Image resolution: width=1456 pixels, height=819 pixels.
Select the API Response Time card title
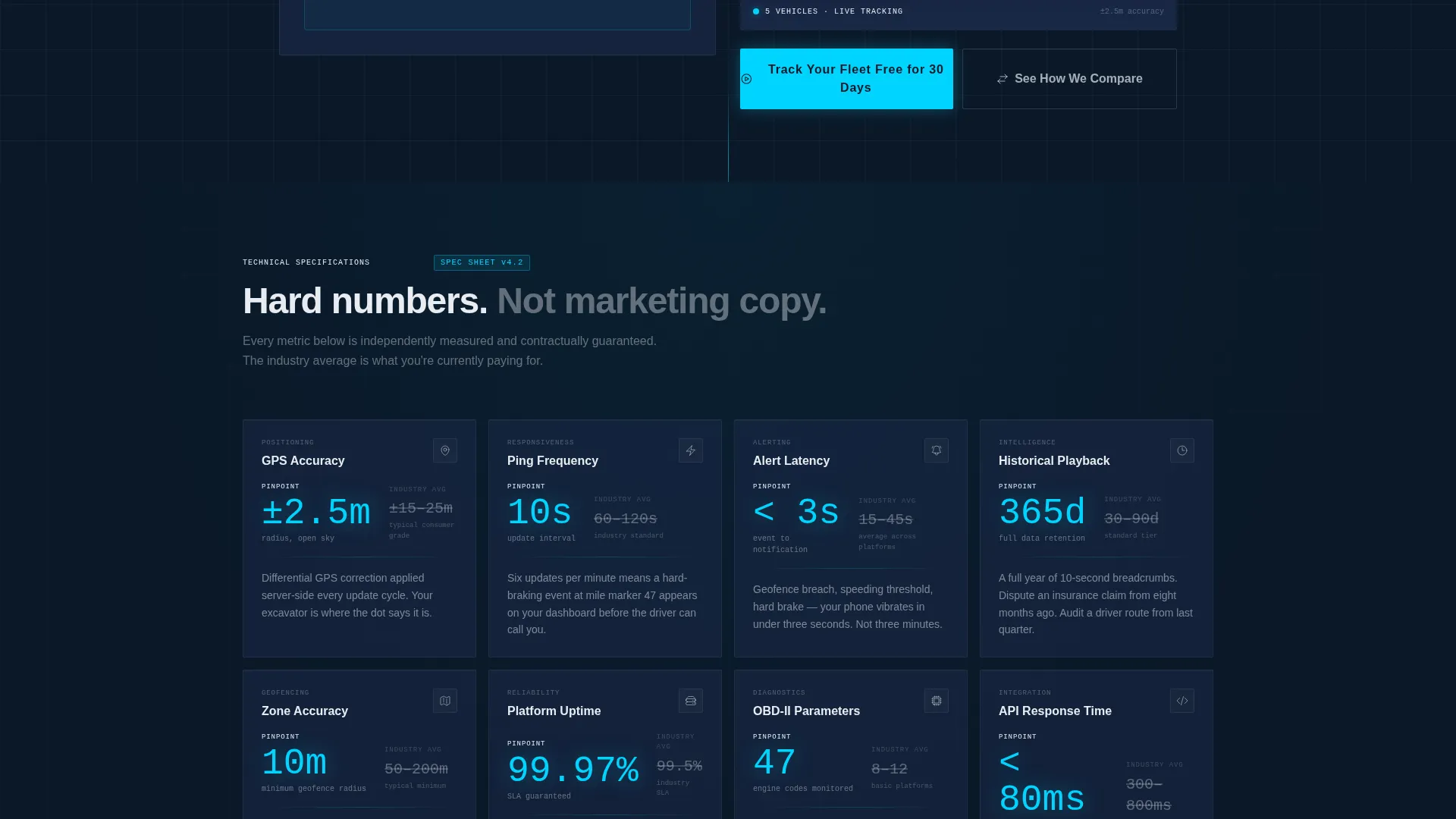[x=1055, y=711]
